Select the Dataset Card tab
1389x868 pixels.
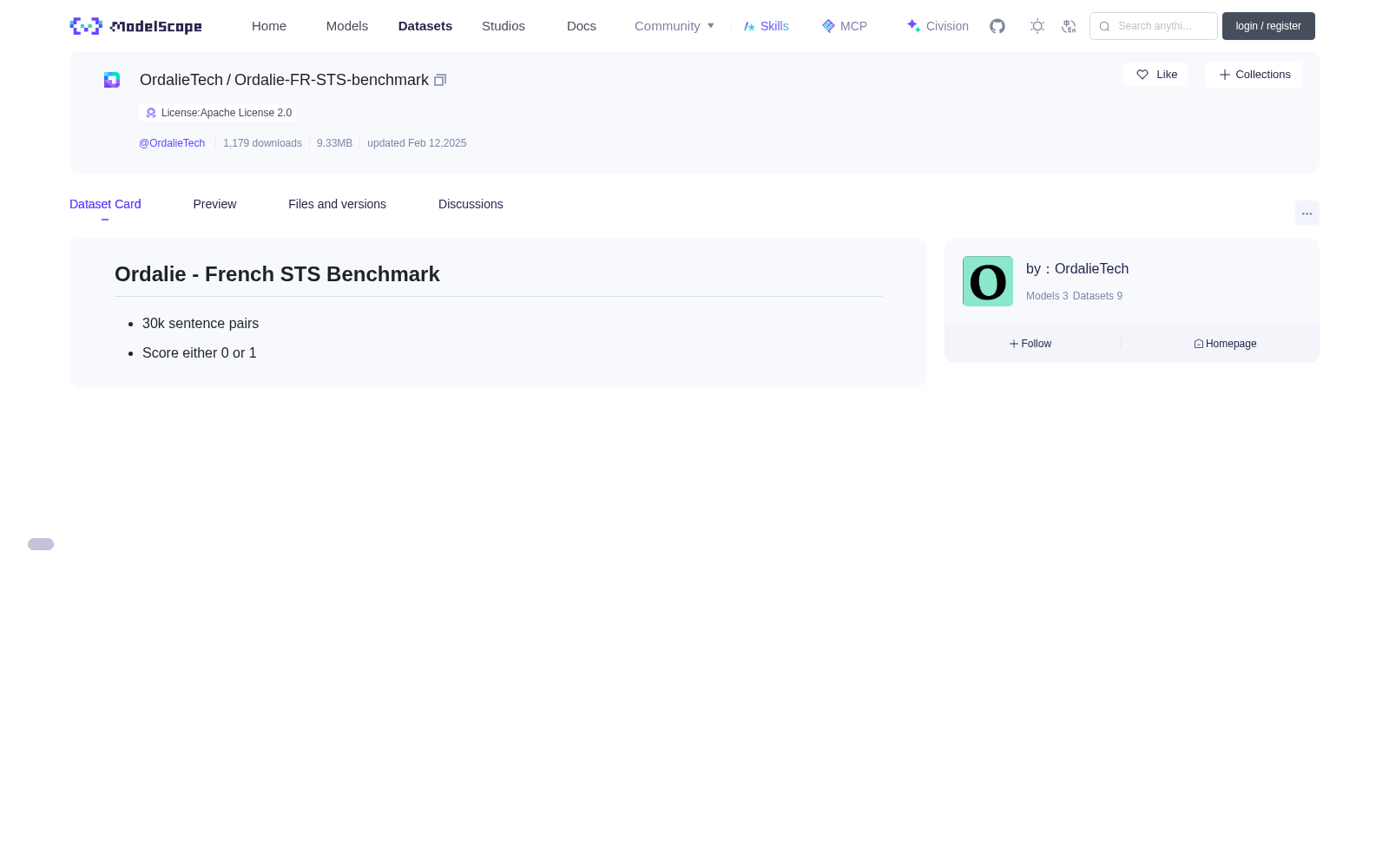(105, 204)
